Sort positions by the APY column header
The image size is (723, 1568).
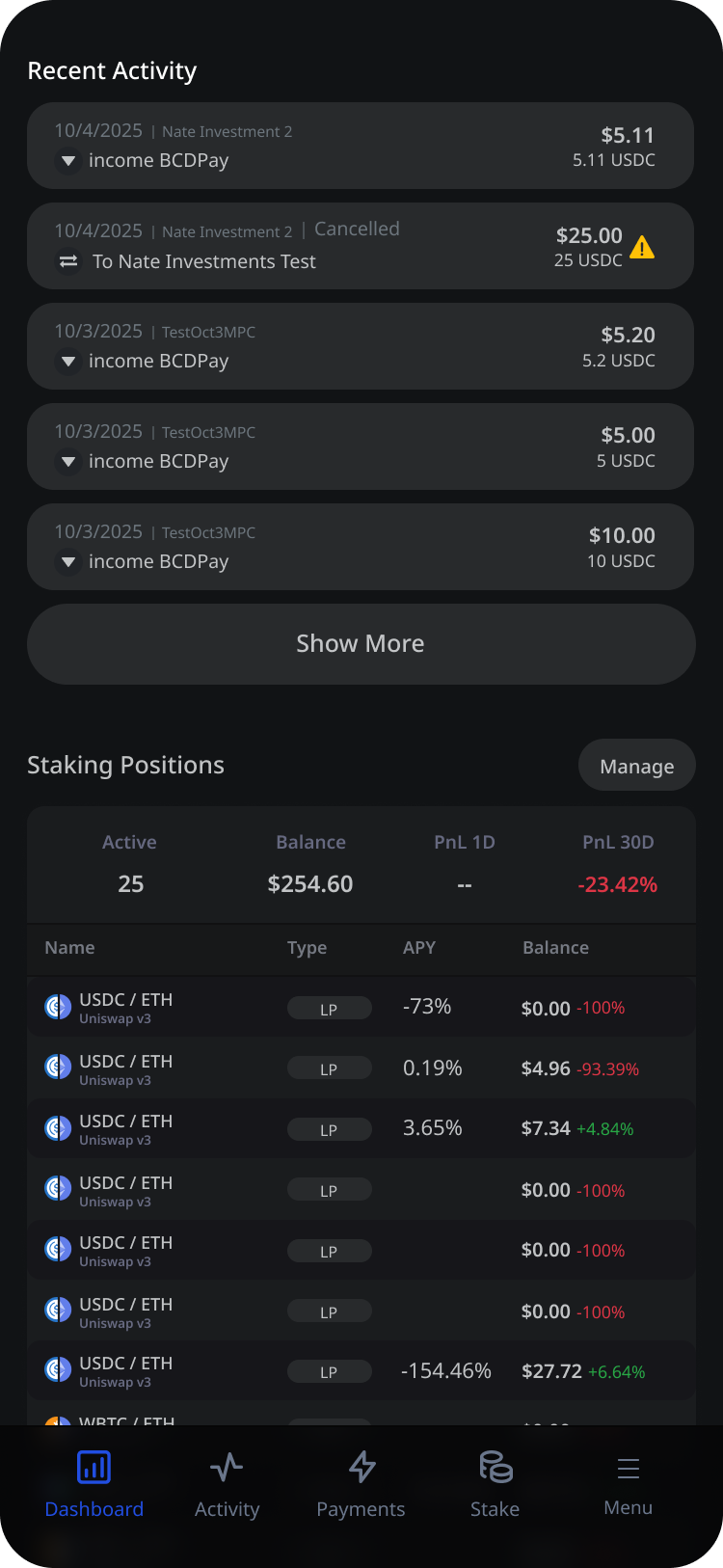[419, 948]
